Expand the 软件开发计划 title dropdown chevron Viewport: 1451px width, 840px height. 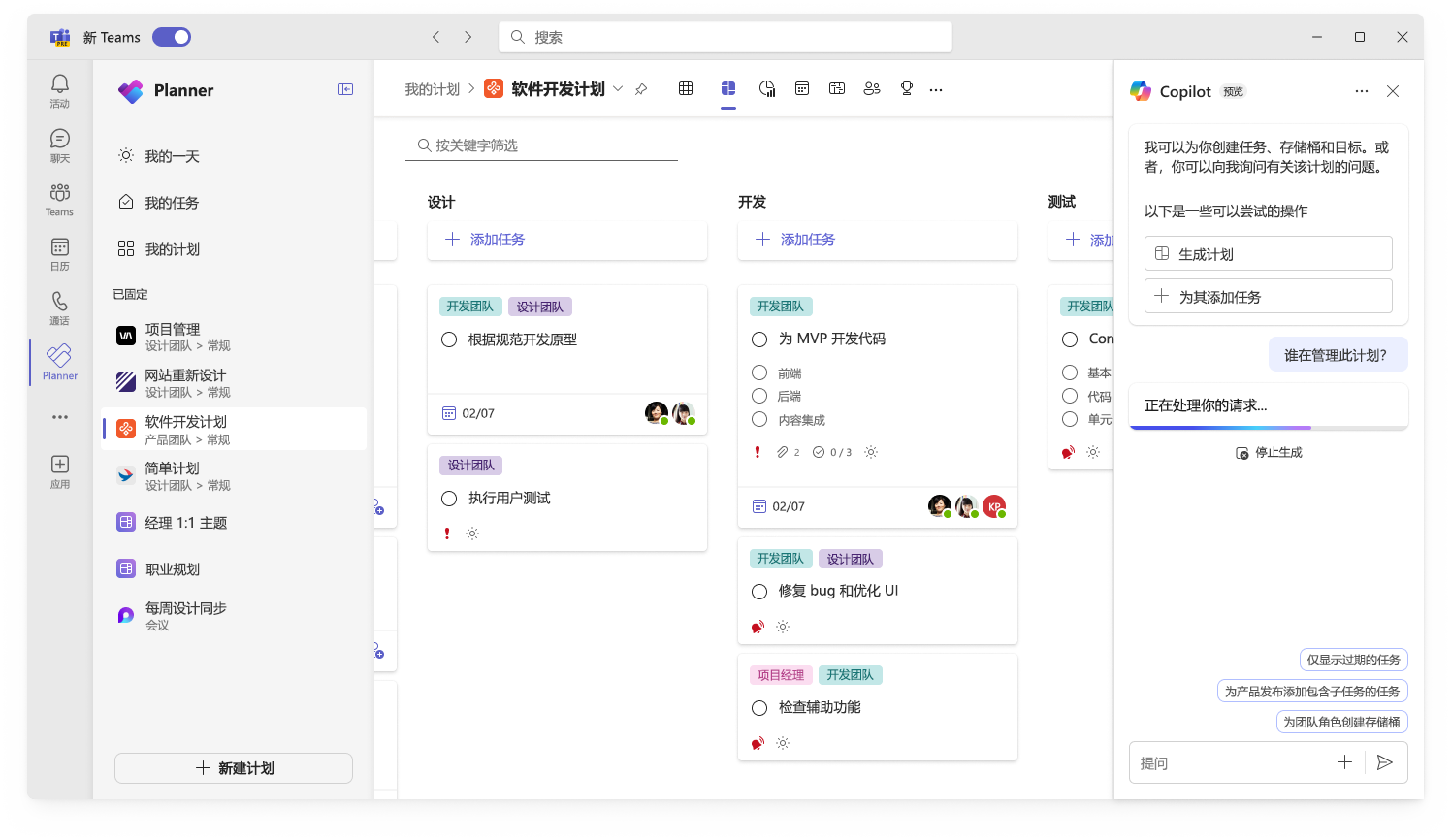coord(618,89)
